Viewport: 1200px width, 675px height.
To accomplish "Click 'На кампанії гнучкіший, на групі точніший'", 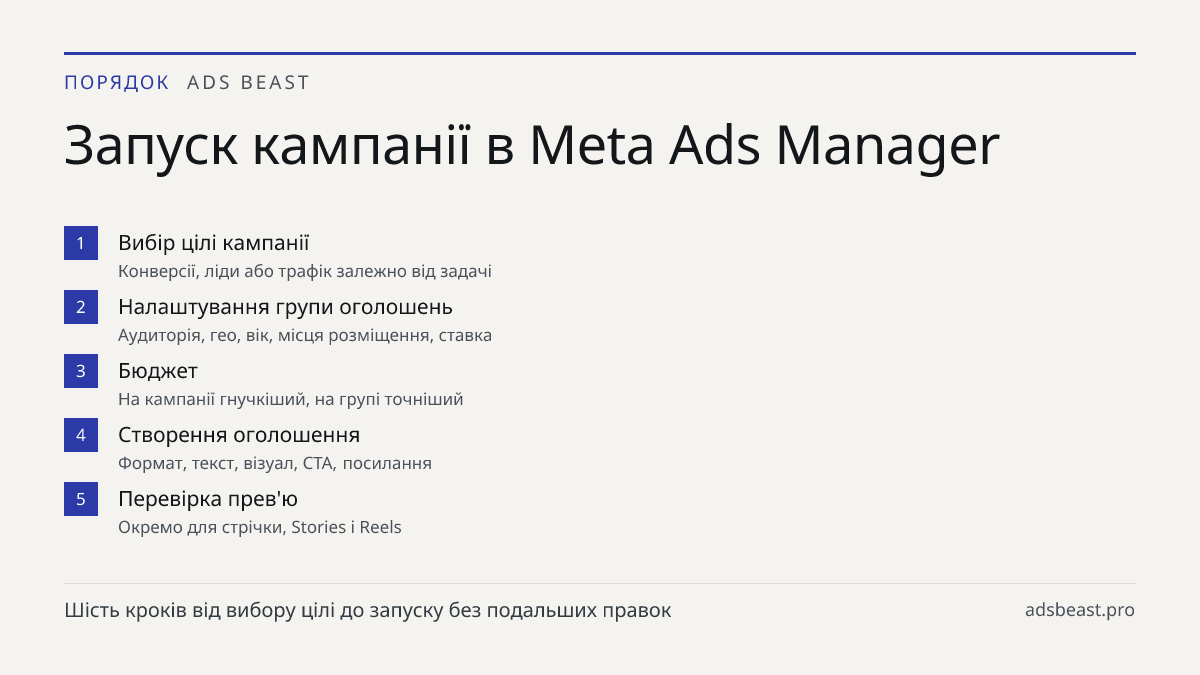I will 291,399.
